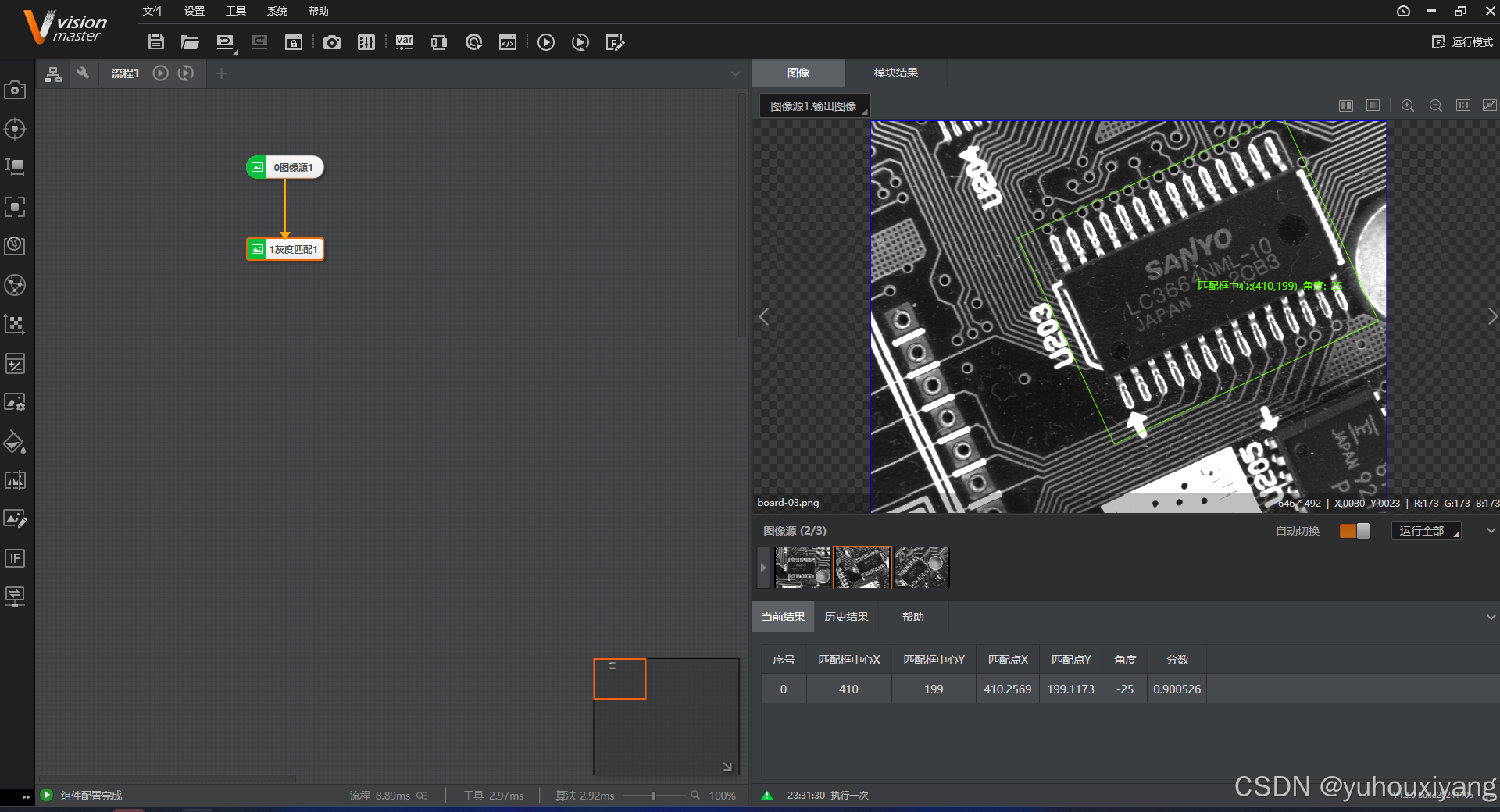
Task: Redo the action in the toolbar
Action: (x=259, y=42)
